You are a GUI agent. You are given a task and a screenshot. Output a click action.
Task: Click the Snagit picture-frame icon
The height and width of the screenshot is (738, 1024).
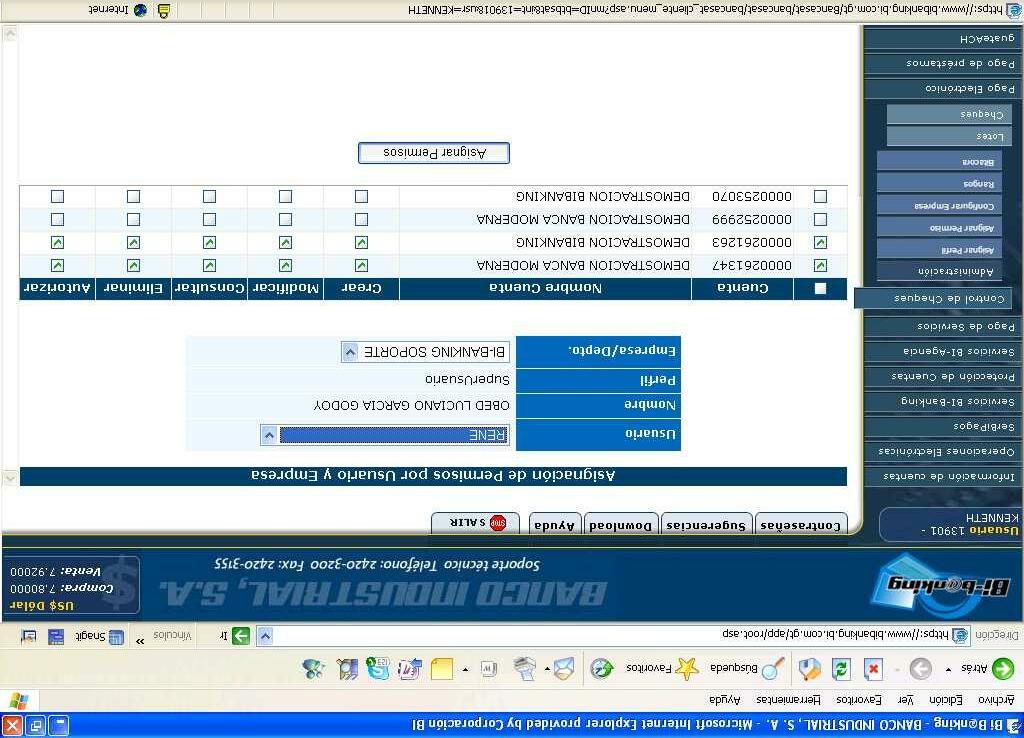(x=29, y=636)
